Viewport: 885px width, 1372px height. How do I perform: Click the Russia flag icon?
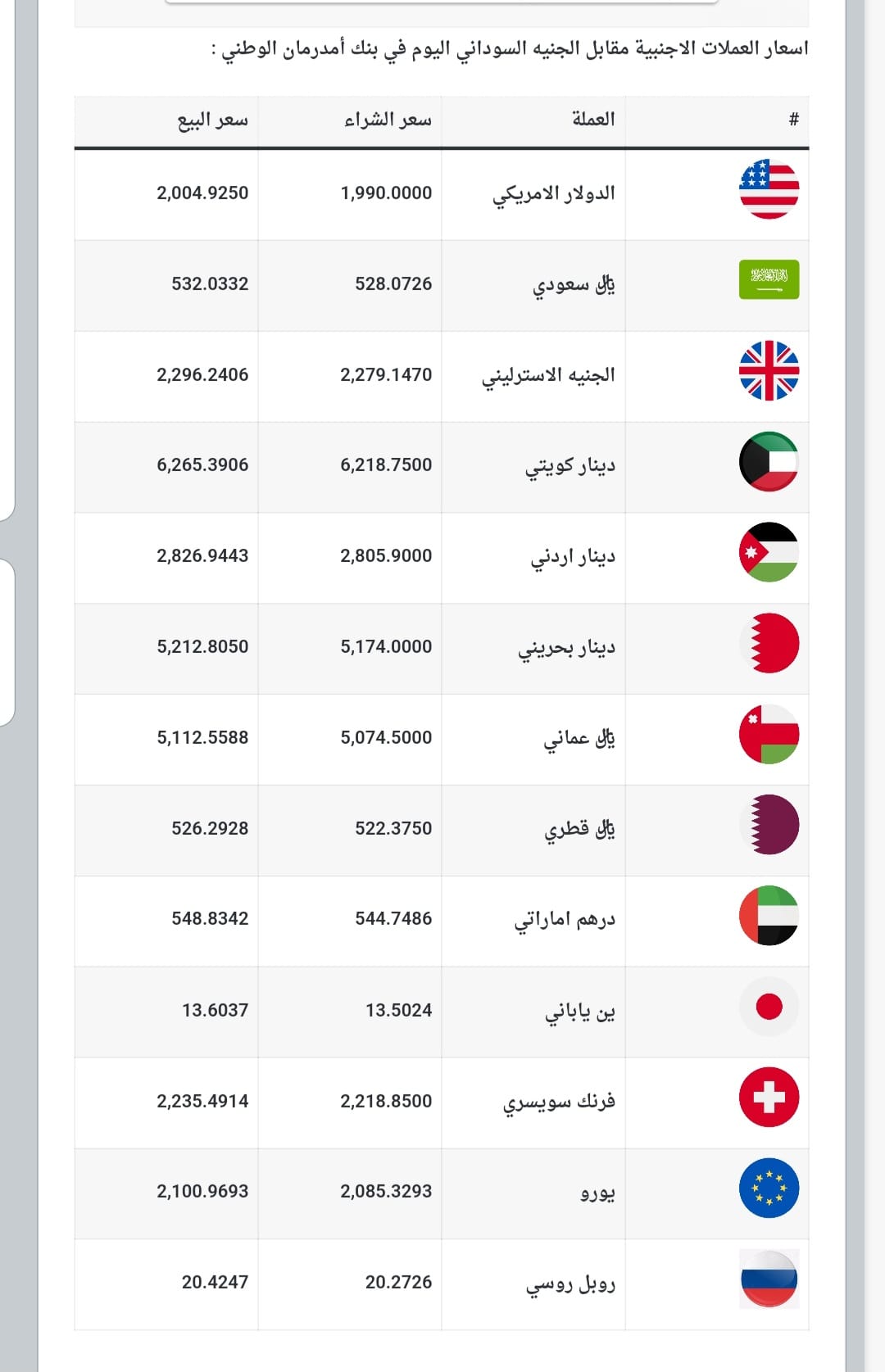(x=769, y=1279)
